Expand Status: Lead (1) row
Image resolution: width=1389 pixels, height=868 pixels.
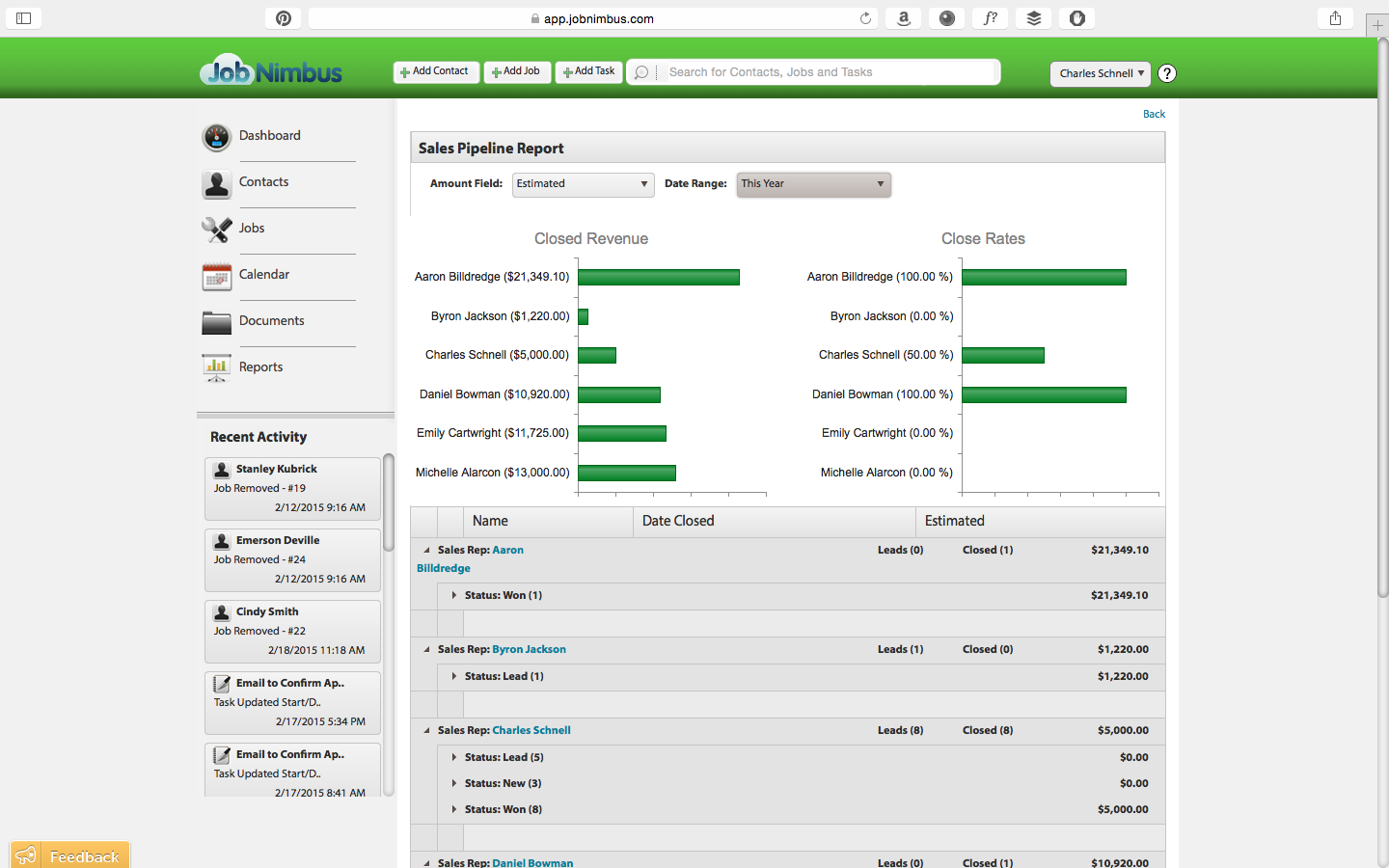453,676
